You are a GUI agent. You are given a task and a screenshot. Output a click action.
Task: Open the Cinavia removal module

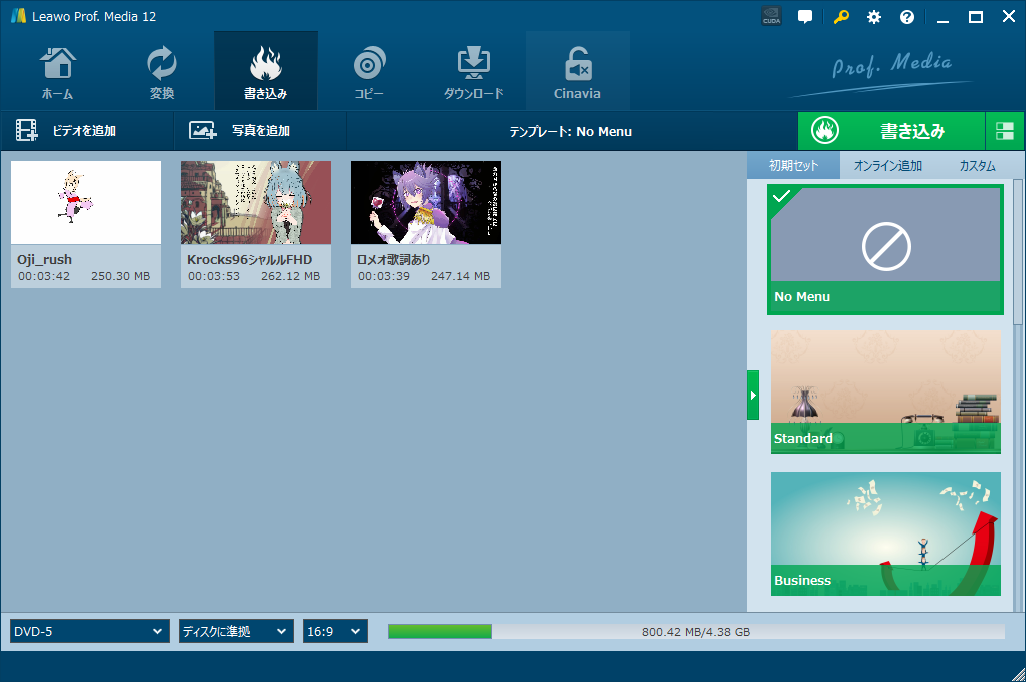click(577, 72)
